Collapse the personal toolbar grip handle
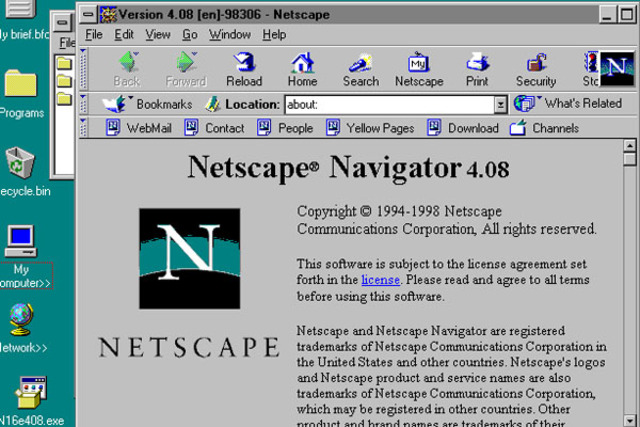 [x=83, y=128]
